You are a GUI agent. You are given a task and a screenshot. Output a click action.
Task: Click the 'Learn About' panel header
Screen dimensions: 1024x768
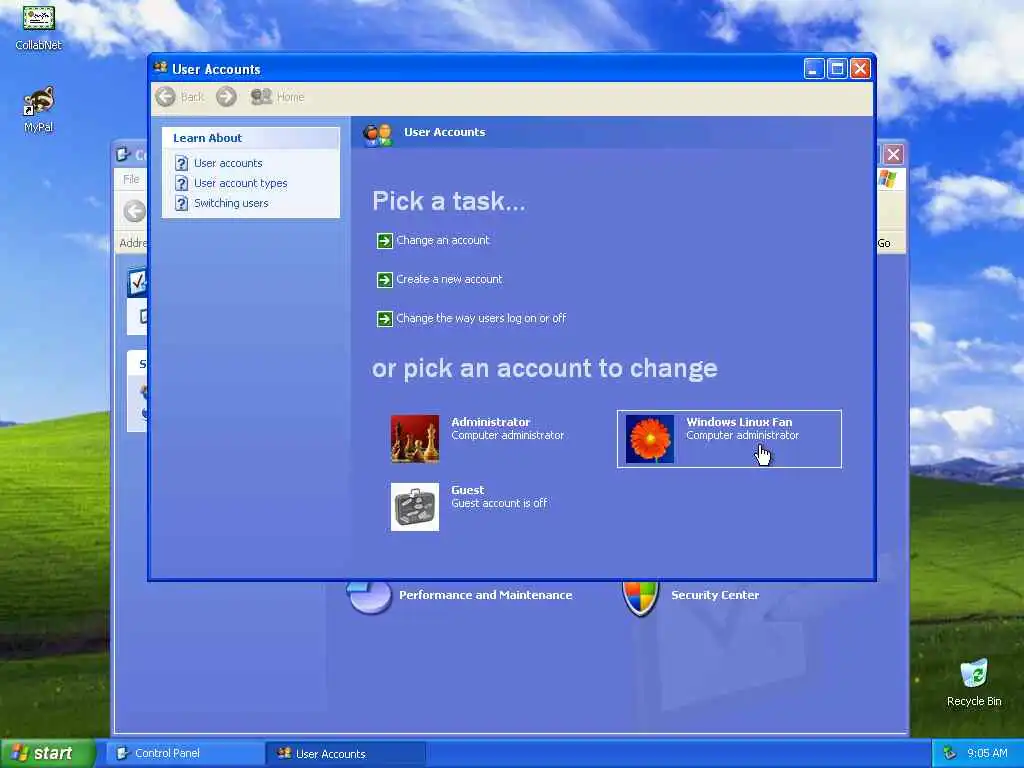251,138
